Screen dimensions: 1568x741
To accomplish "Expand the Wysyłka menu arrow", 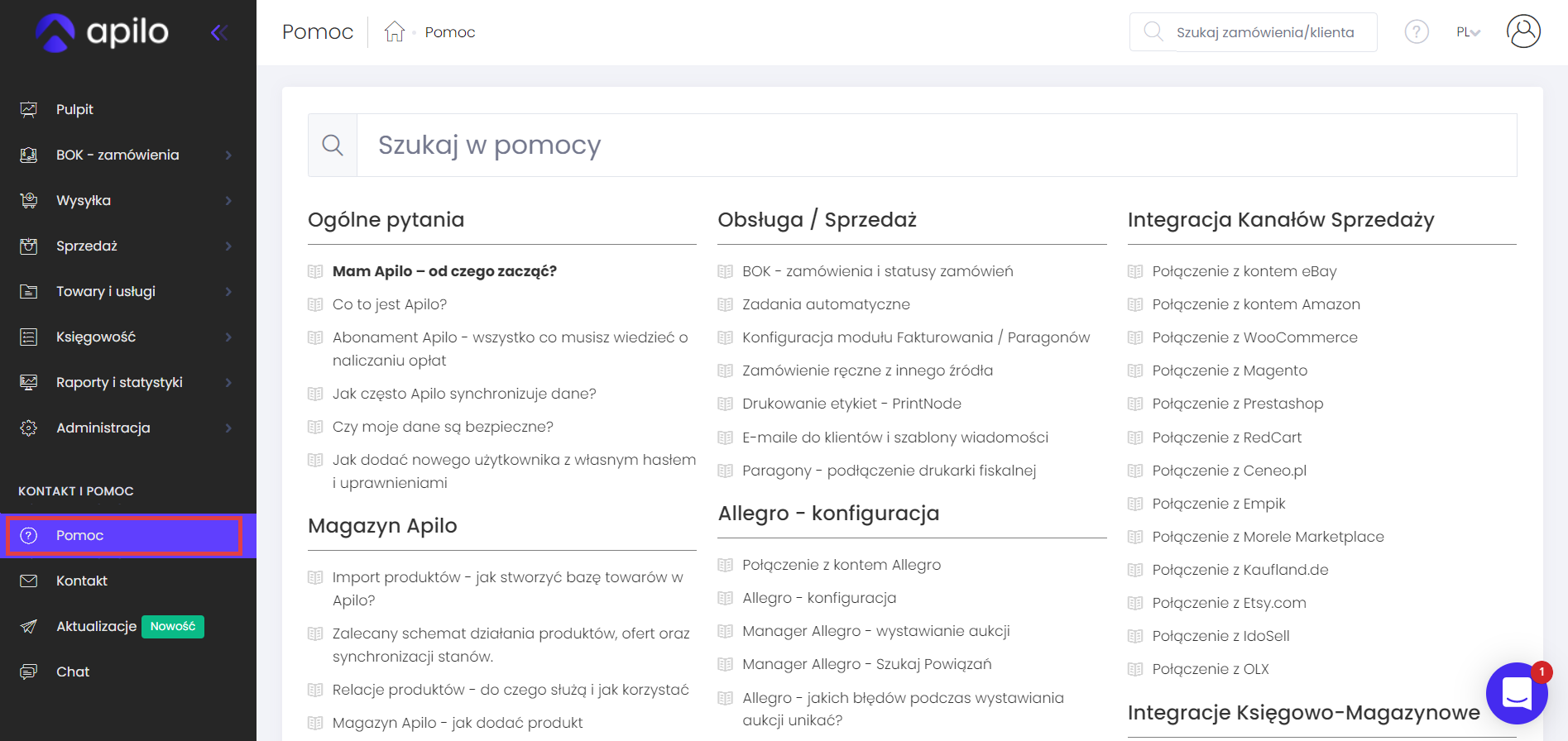I will point(228,201).
